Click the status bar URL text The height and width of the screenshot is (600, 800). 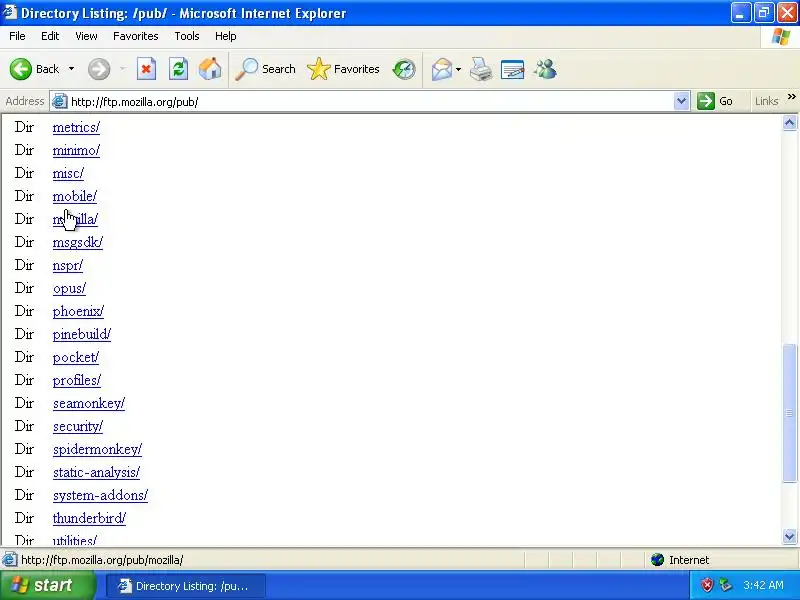(x=102, y=560)
